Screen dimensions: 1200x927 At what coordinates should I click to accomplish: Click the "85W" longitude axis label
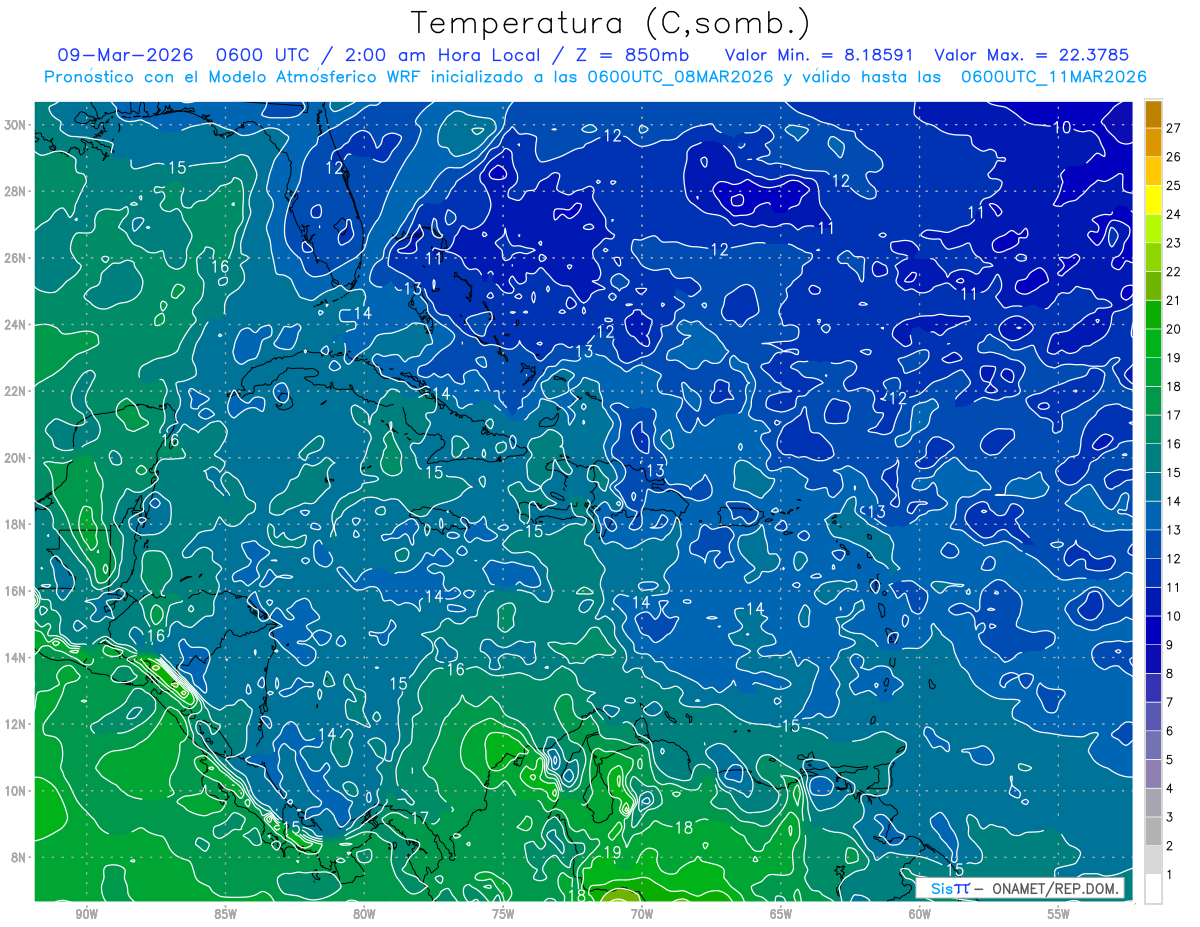pyautogui.click(x=225, y=913)
